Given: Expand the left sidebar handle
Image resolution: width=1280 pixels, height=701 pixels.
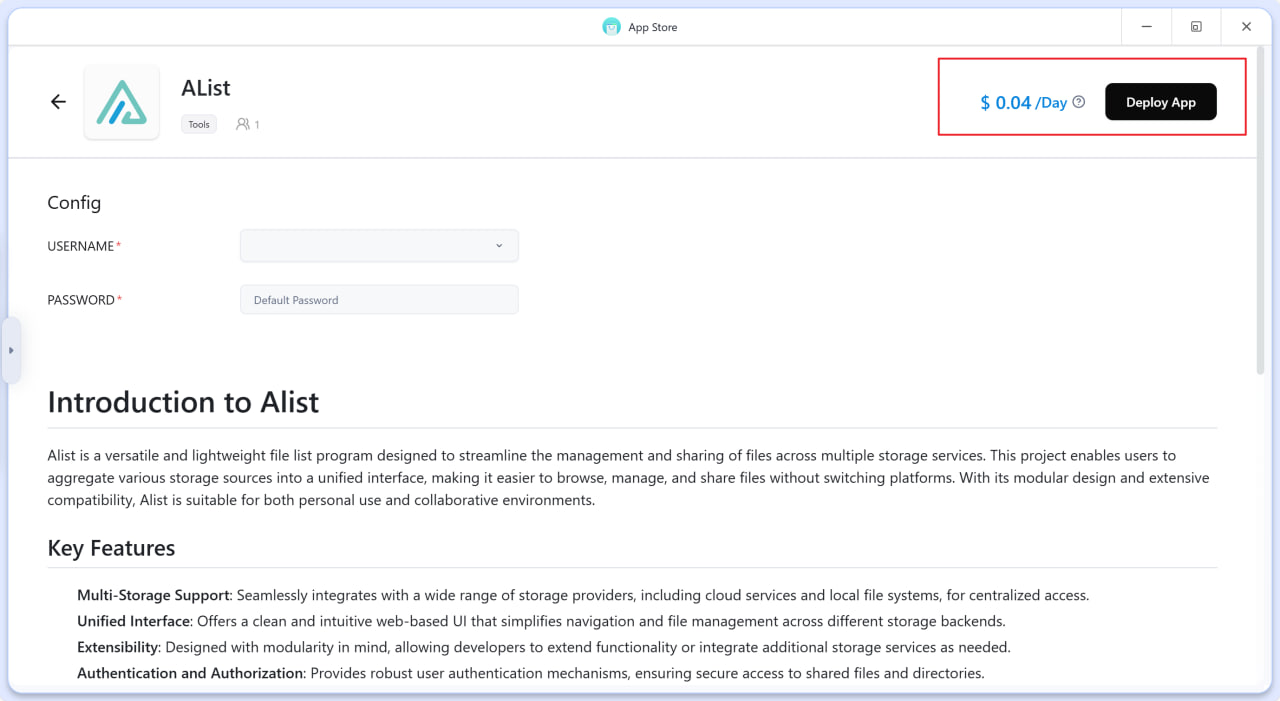Looking at the screenshot, I should [x=11, y=350].
